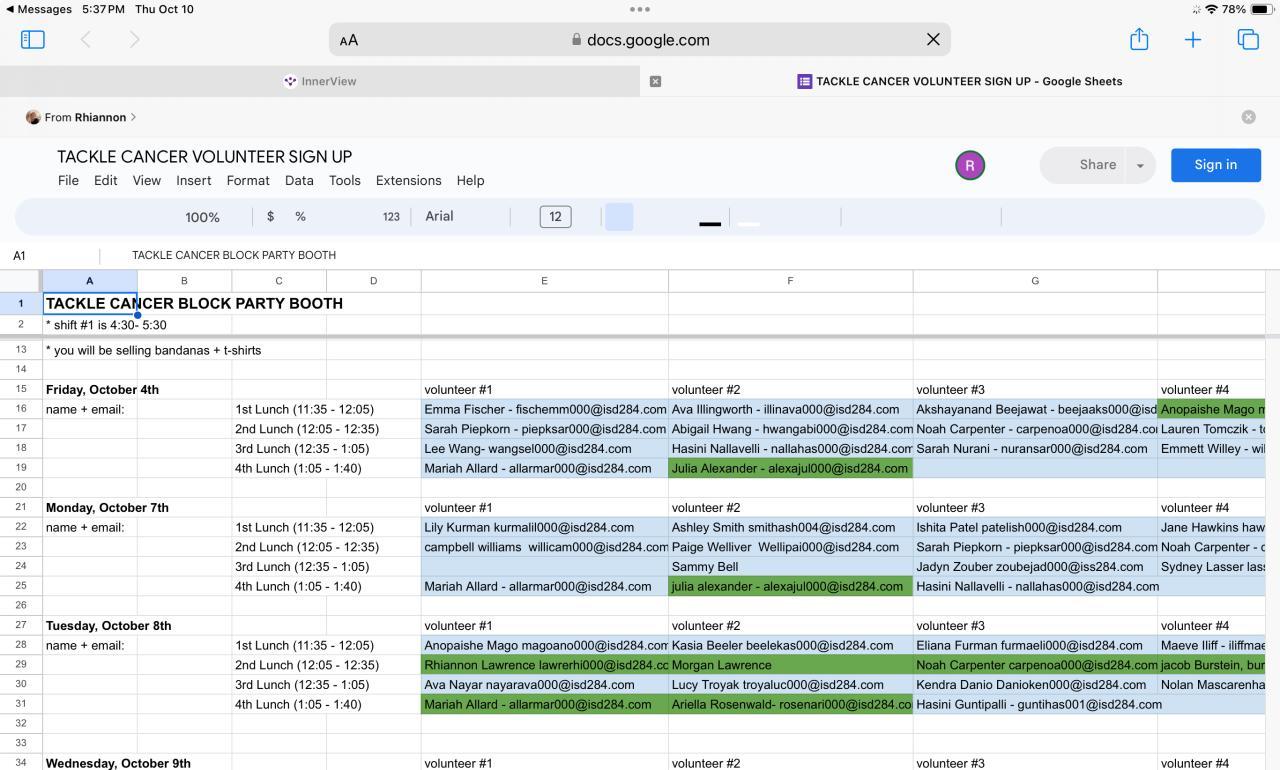Select cell A1 with the block party title

pyautogui.click(x=89, y=303)
